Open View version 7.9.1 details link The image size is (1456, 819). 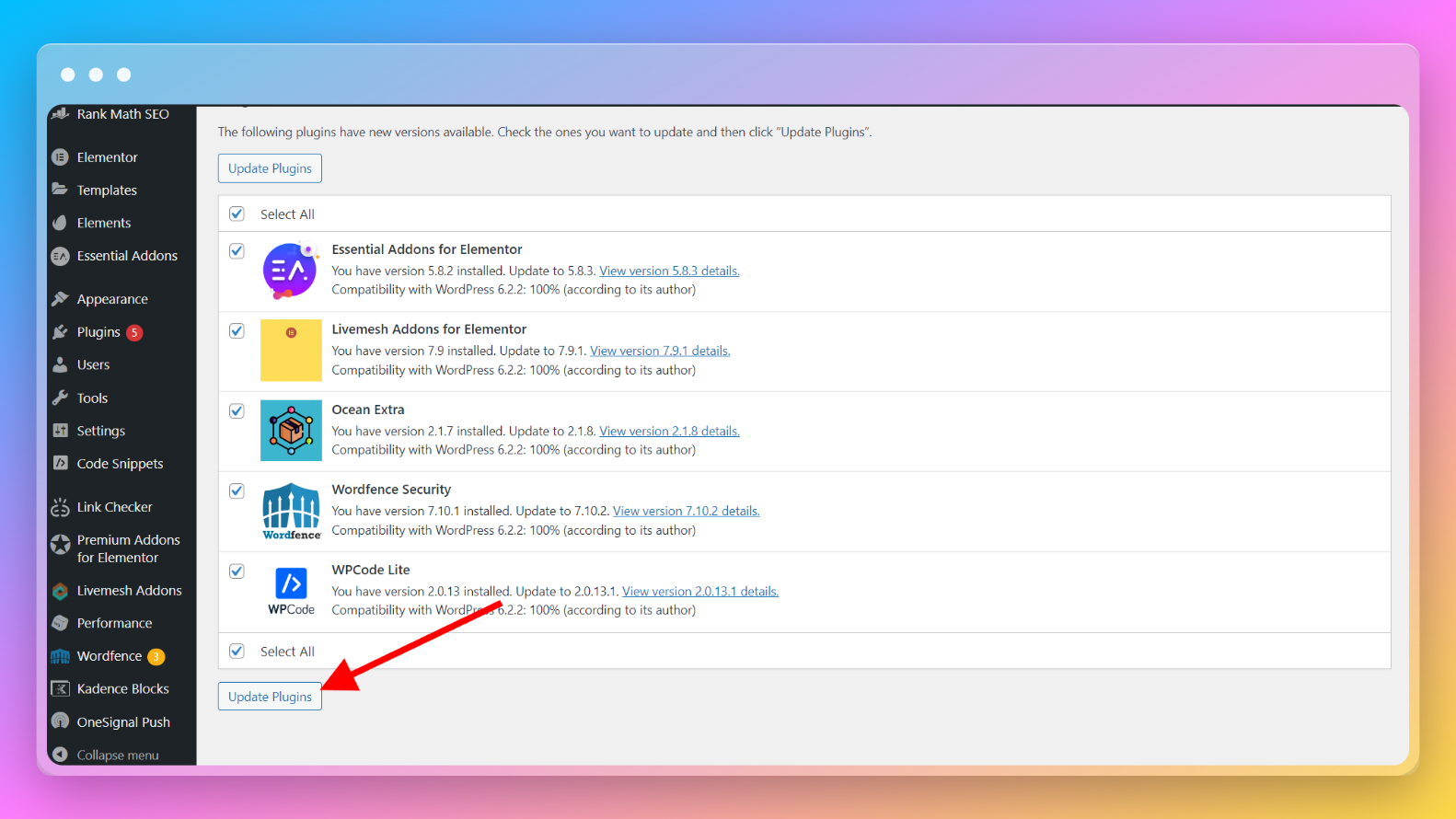(660, 351)
